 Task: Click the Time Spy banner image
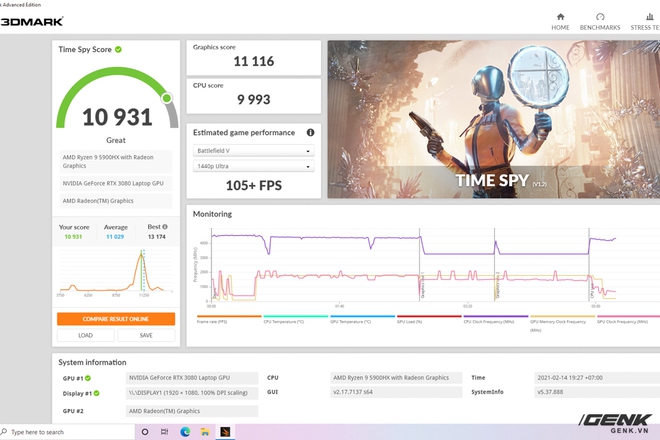tap(494, 119)
